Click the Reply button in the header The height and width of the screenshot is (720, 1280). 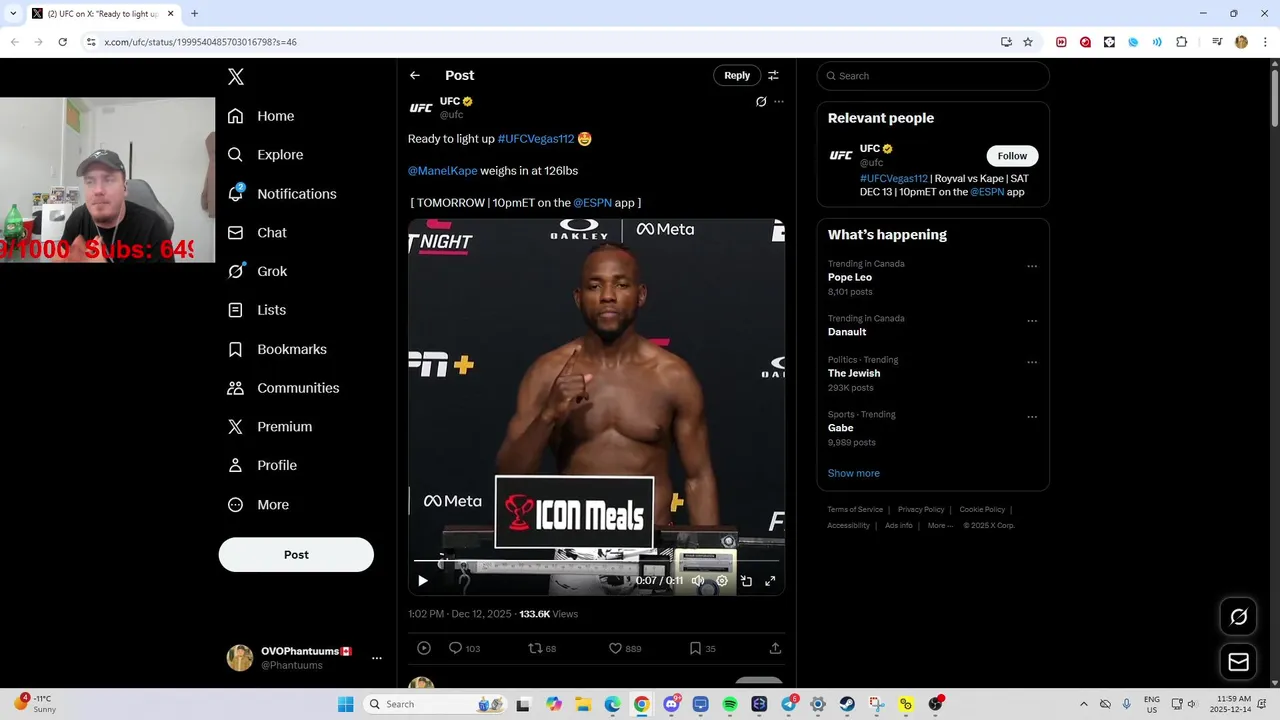coord(737,76)
